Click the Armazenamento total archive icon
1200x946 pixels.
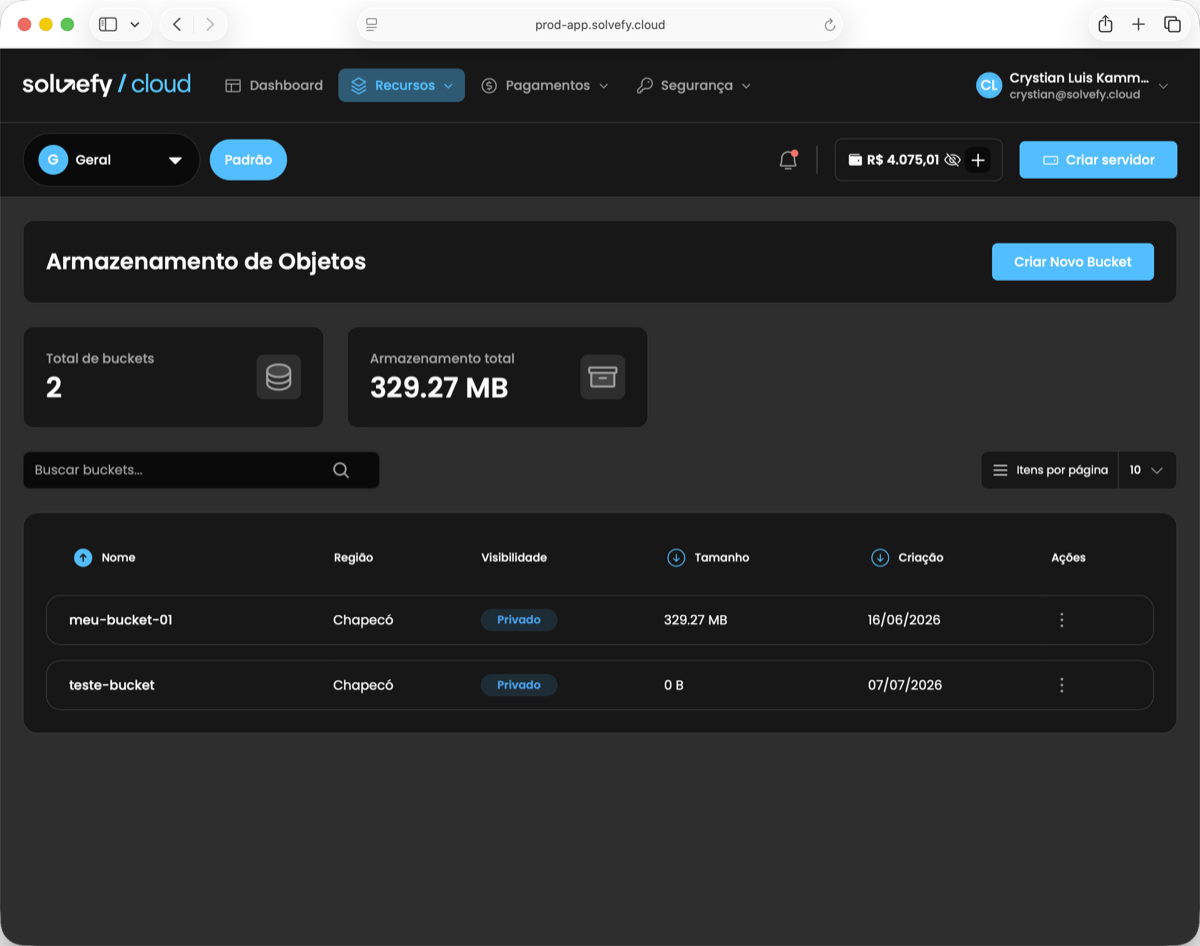coord(602,377)
